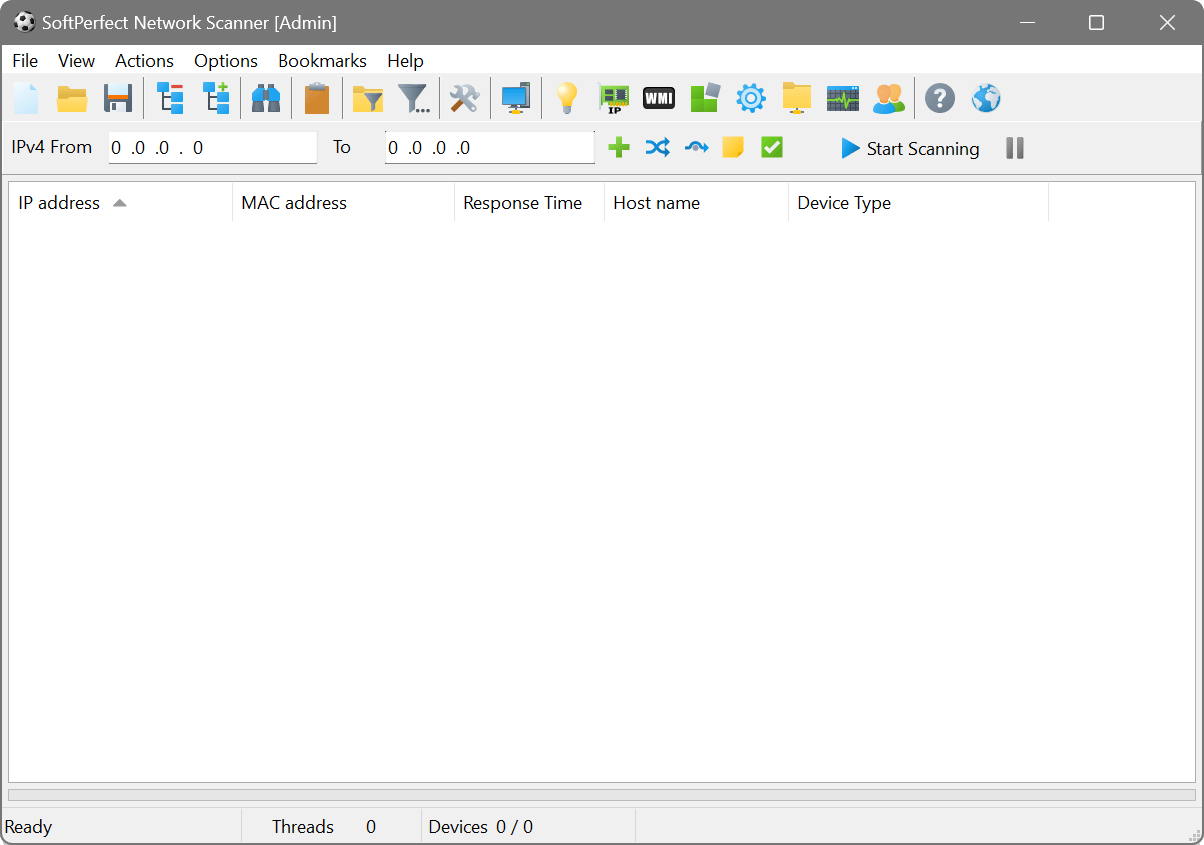The width and height of the screenshot is (1204, 845).
Task: Open the View menu
Action: [x=77, y=61]
